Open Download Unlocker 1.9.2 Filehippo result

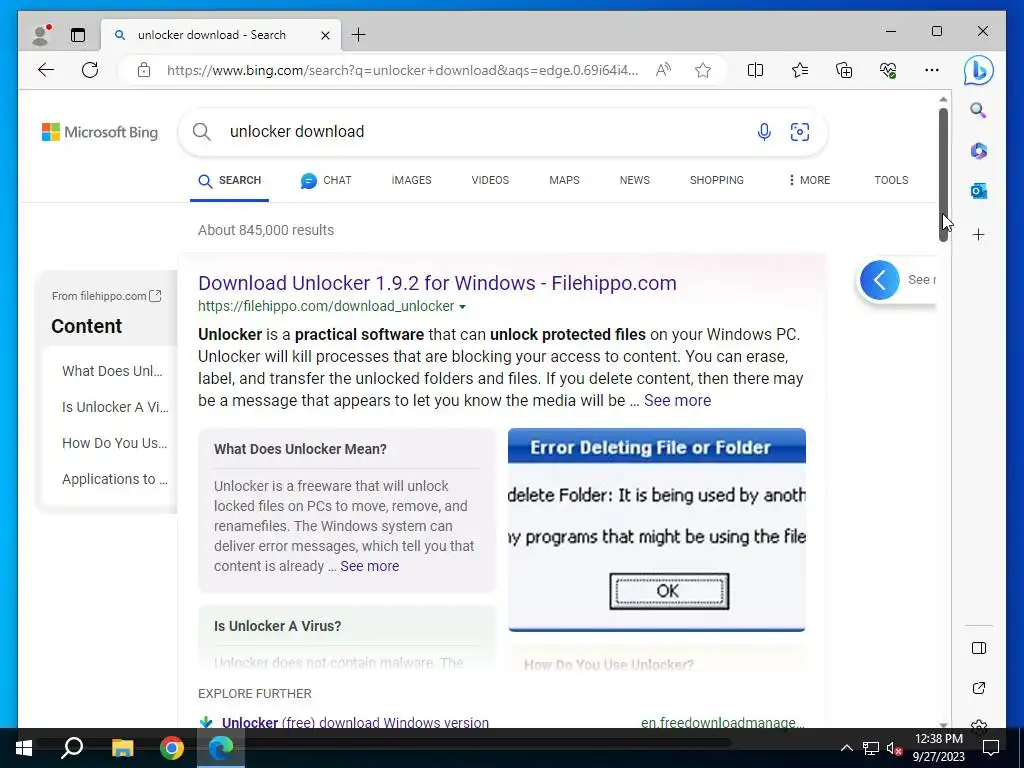click(437, 283)
